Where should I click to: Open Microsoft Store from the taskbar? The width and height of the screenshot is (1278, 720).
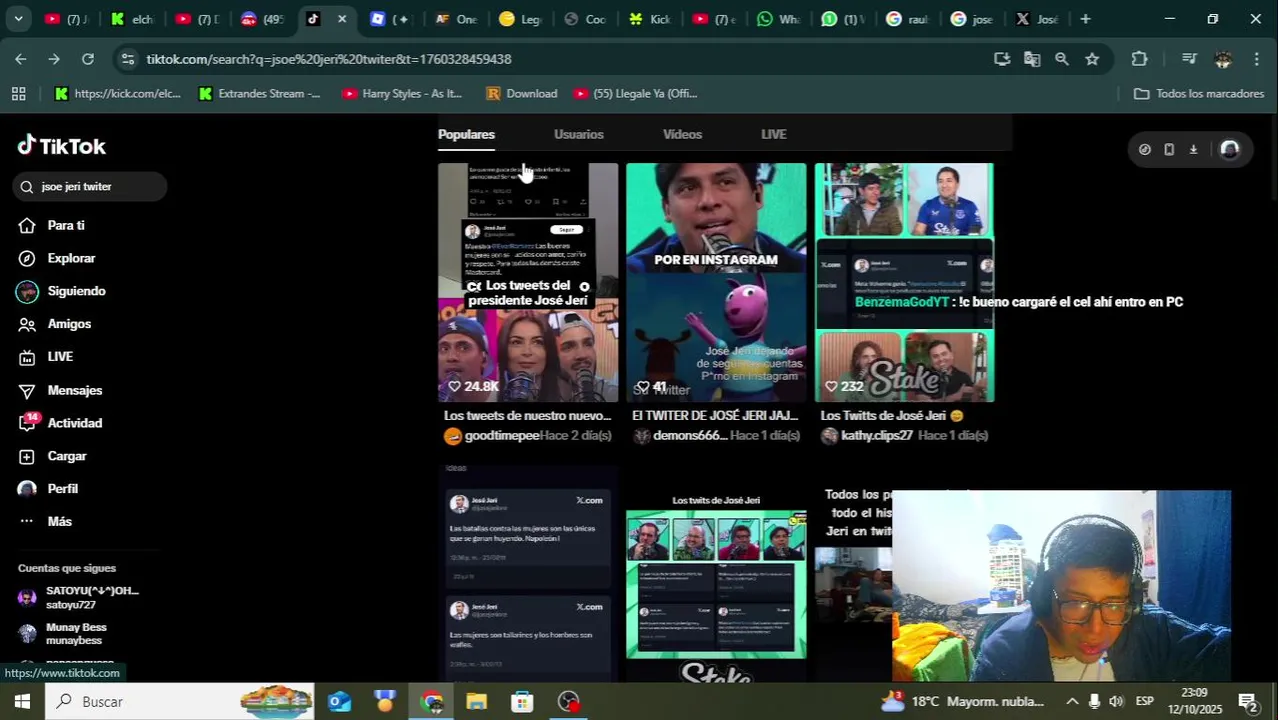pyautogui.click(x=522, y=702)
